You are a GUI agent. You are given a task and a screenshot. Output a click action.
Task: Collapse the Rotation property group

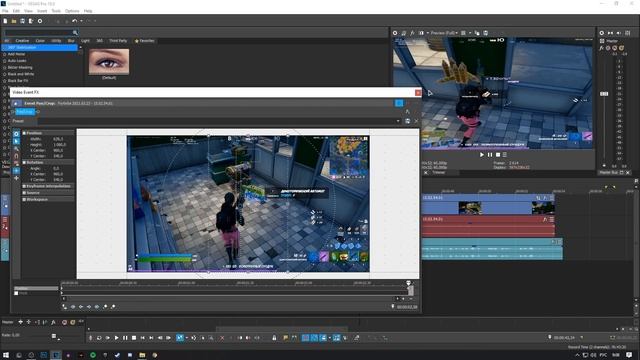pyautogui.click(x=24, y=162)
